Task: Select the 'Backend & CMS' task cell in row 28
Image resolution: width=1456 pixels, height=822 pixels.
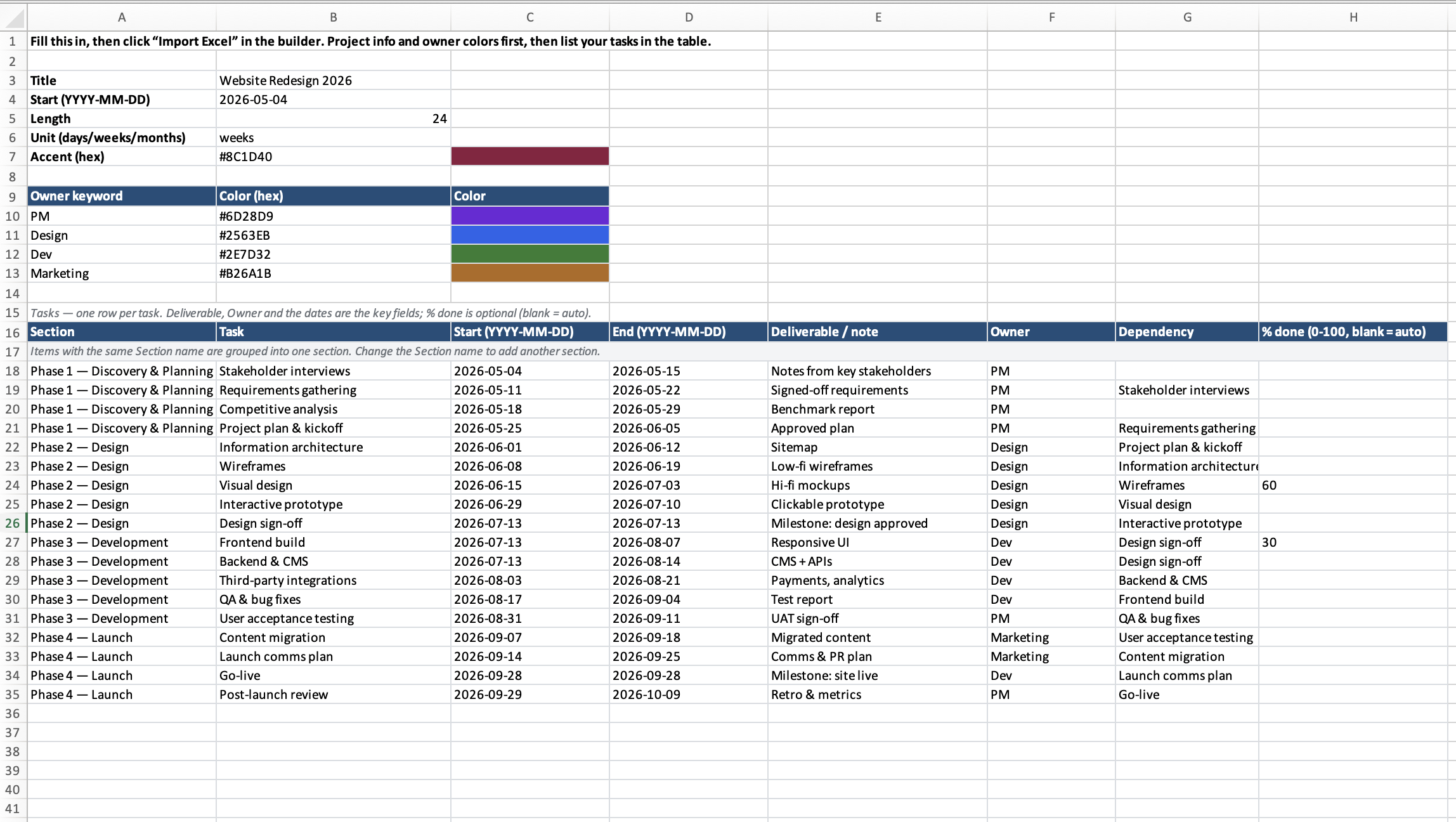Action: [x=334, y=561]
